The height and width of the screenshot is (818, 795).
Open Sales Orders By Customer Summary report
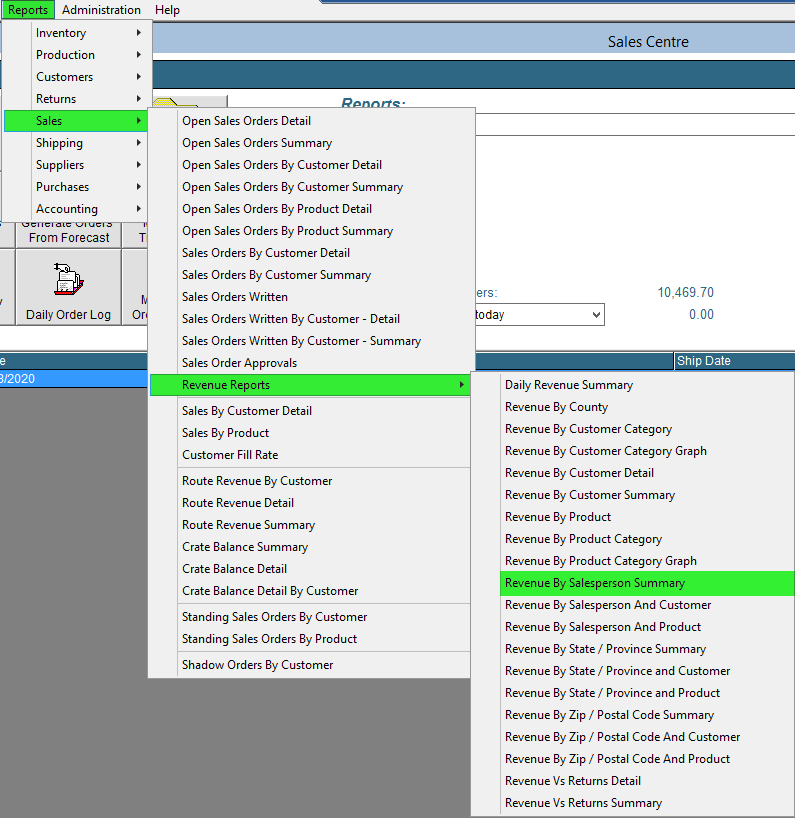312,274
